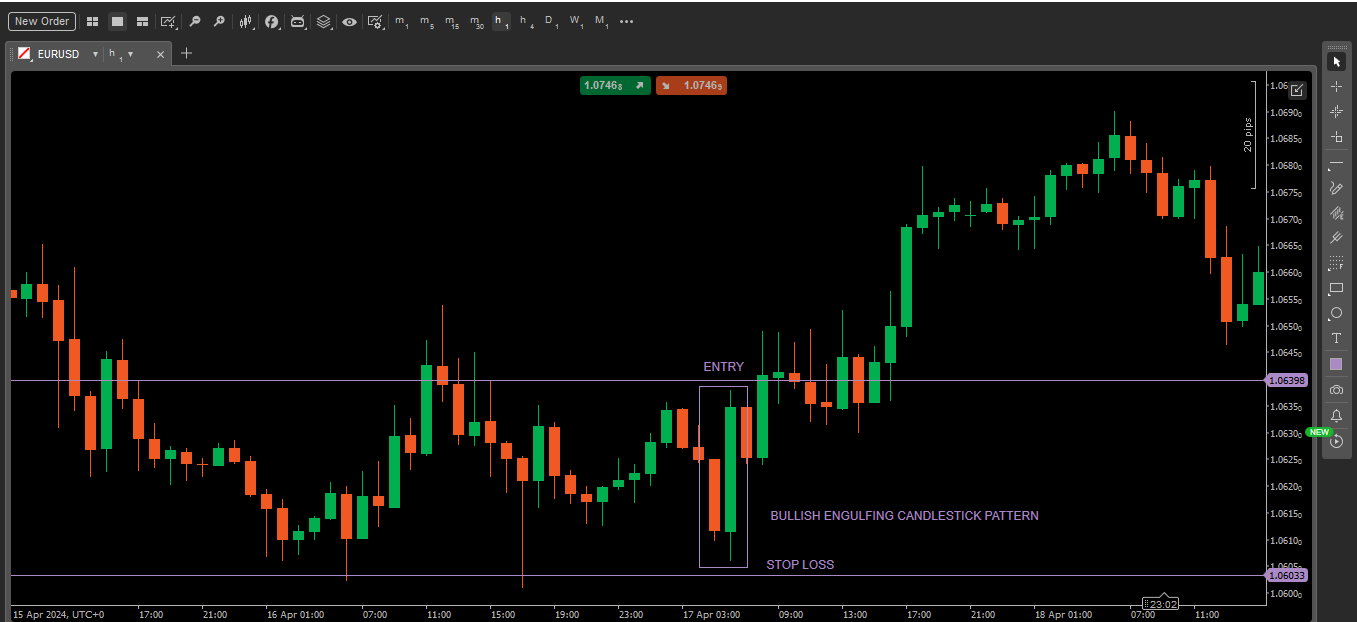Open price alerts via the bell icon

click(1336, 414)
